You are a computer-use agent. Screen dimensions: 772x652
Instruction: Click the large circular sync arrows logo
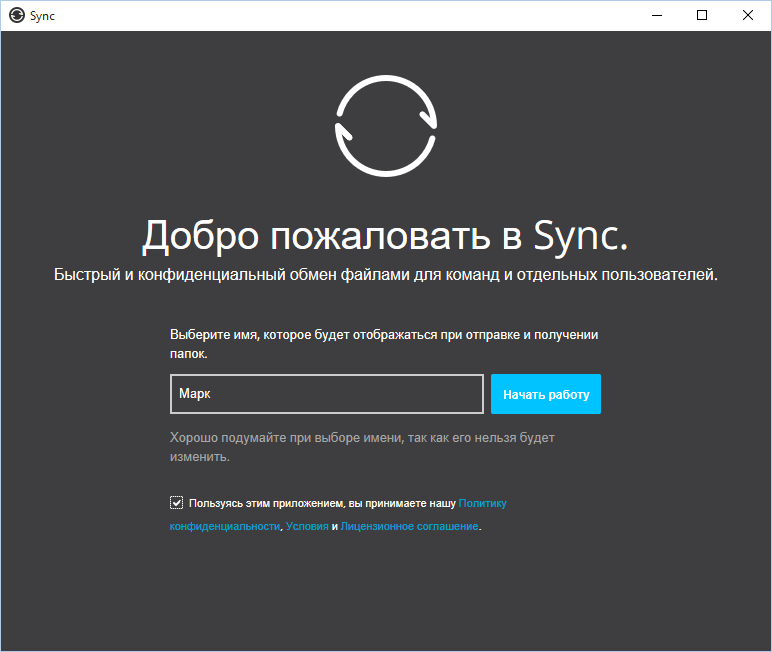click(x=386, y=125)
